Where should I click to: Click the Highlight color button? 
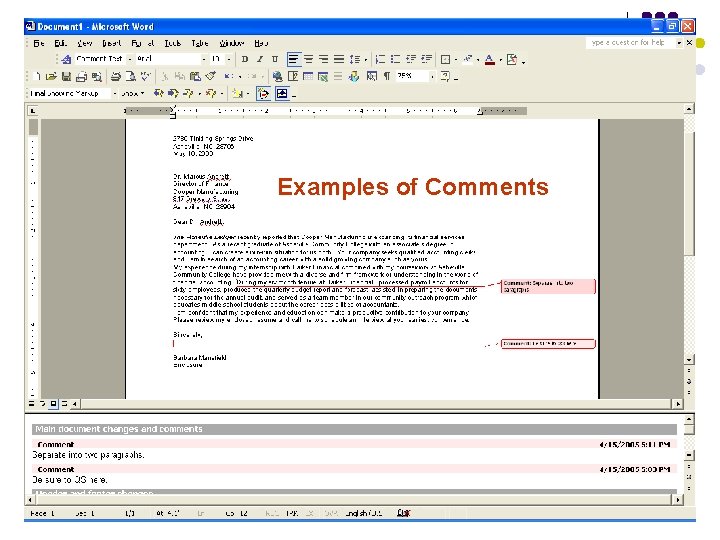click(x=468, y=59)
